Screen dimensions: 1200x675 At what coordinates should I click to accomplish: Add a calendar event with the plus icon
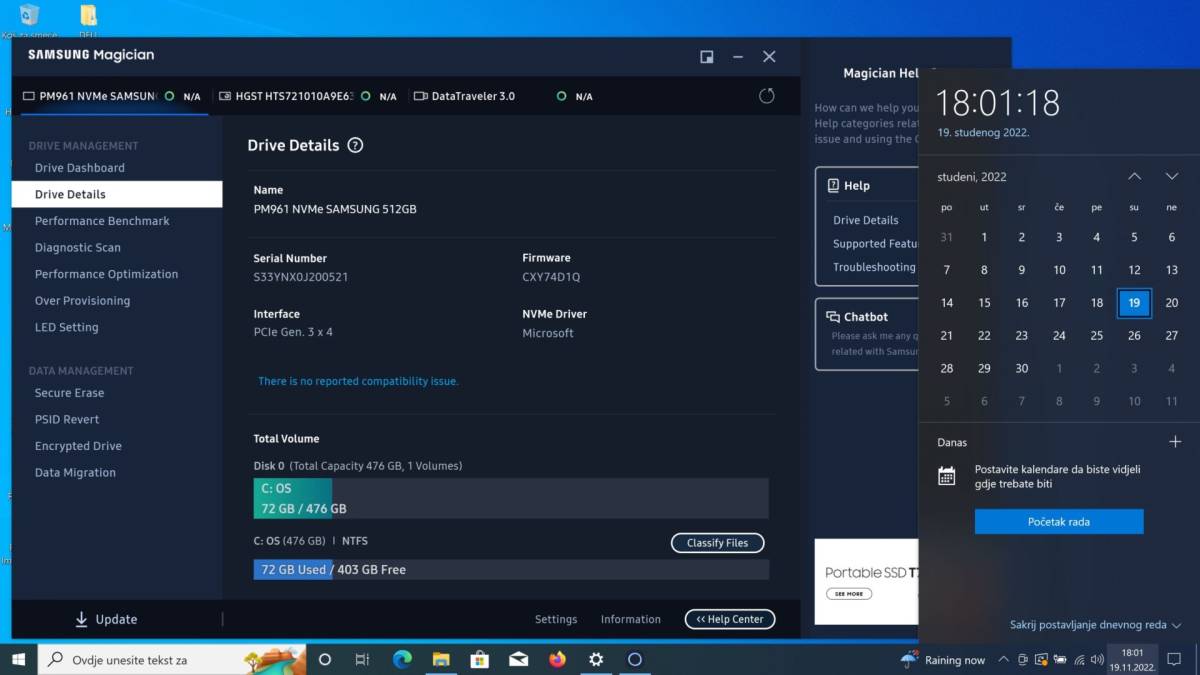pos(1175,442)
